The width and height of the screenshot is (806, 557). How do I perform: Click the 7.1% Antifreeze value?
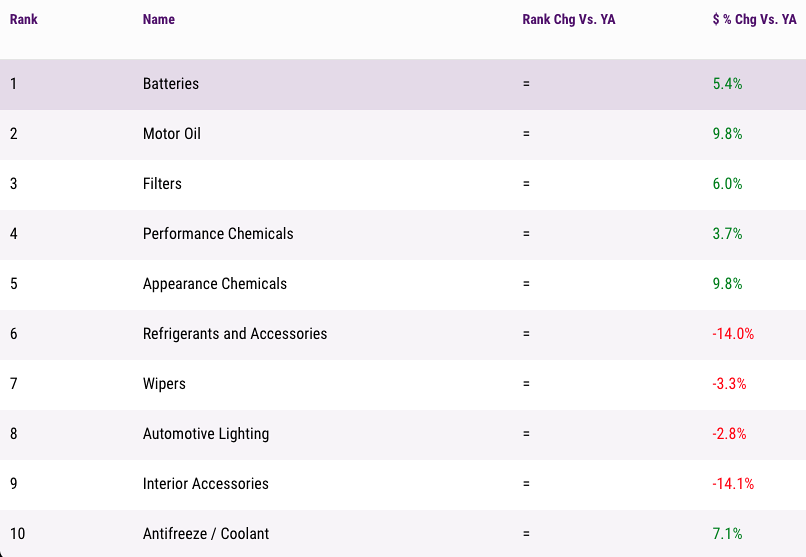(727, 534)
